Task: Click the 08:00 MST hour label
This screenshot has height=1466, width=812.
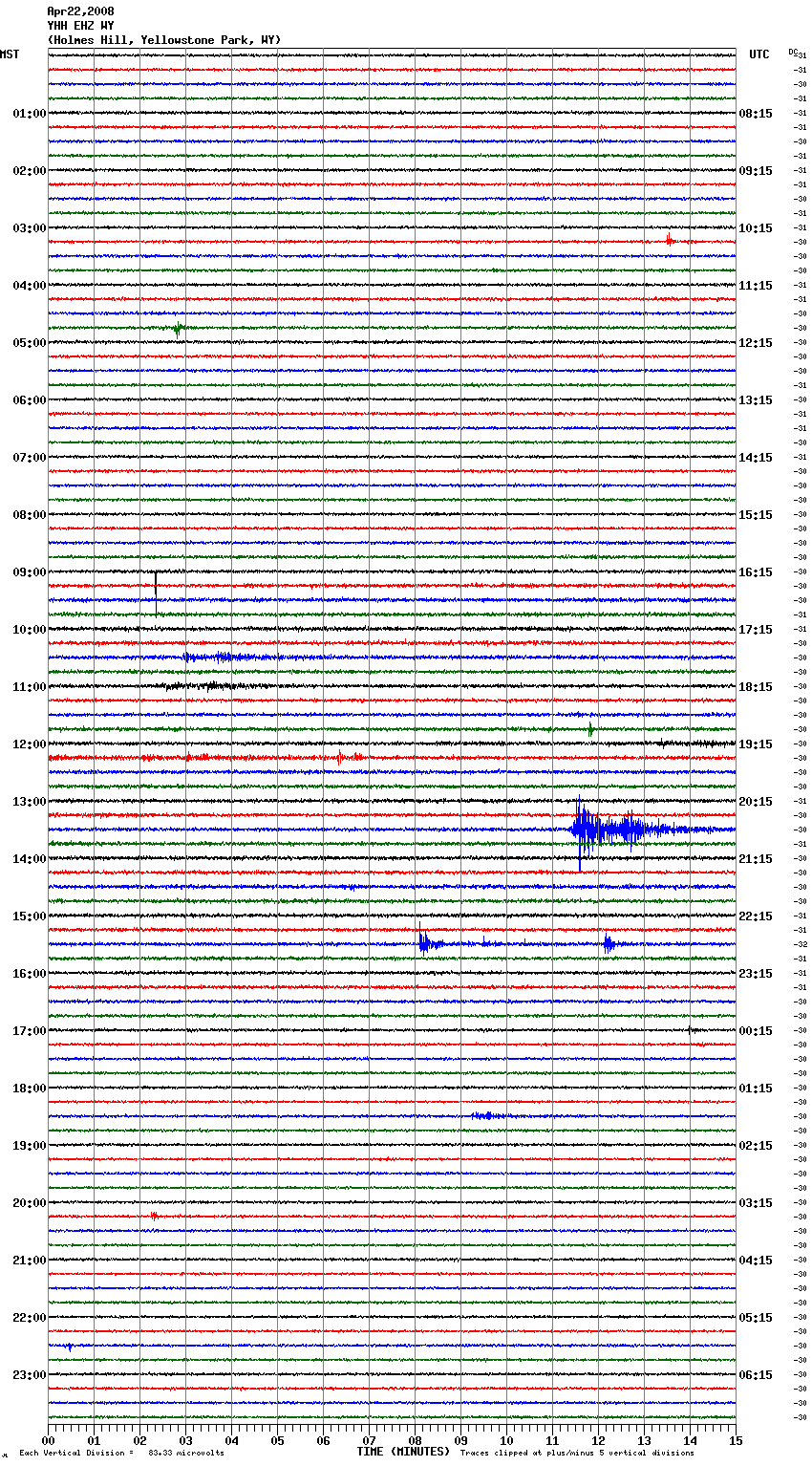Action: pos(30,515)
